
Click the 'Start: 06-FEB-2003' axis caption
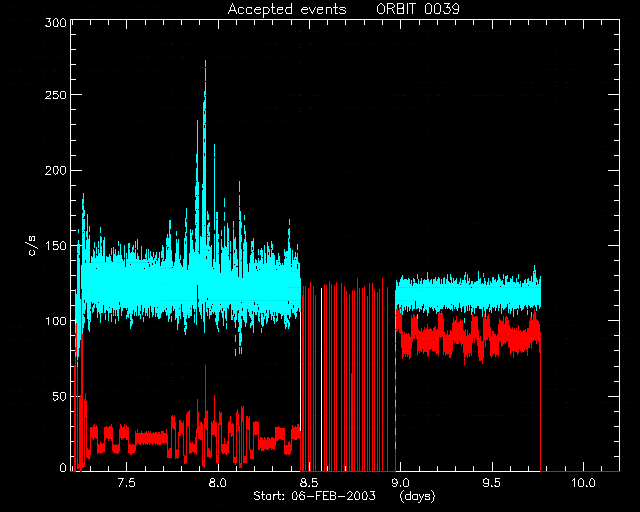[x=314, y=496]
